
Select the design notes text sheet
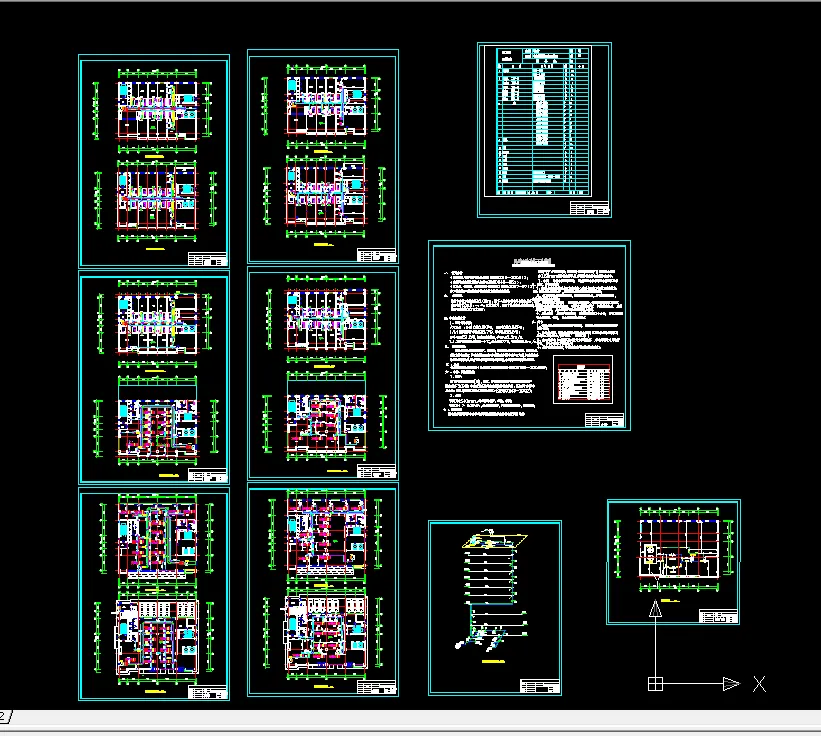529,336
